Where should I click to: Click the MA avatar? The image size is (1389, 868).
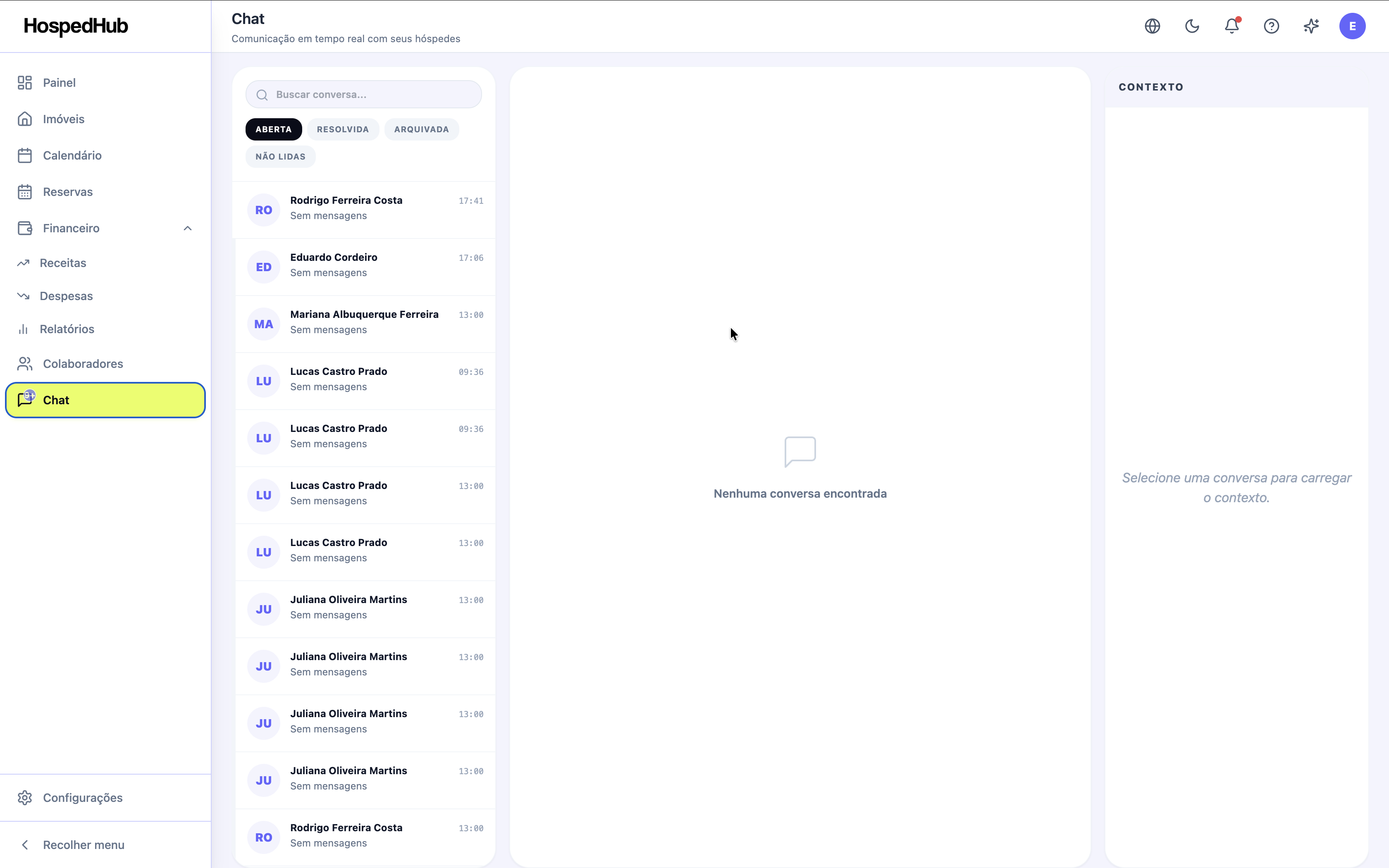click(x=263, y=324)
